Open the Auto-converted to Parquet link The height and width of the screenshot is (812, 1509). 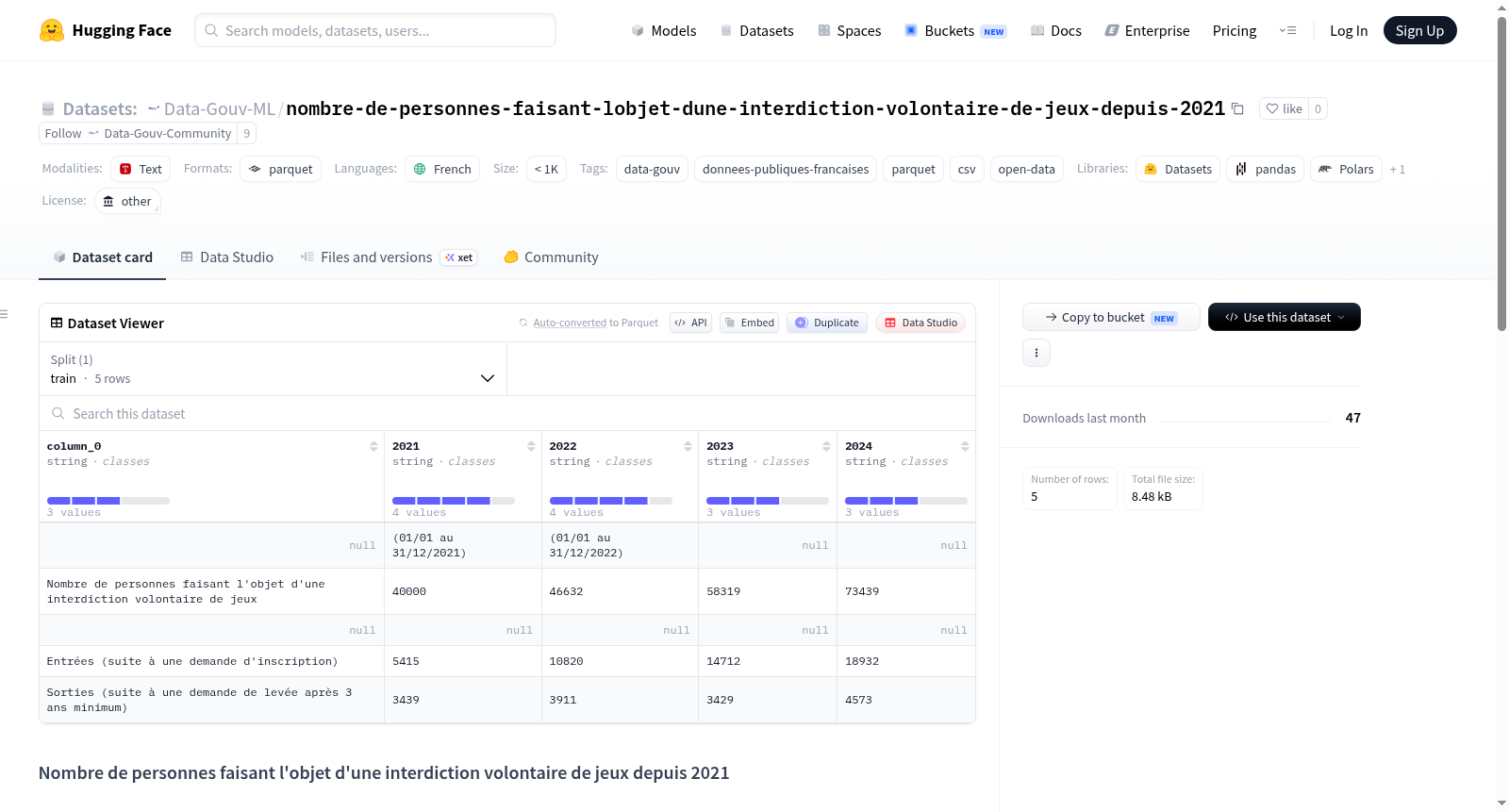pyautogui.click(x=570, y=323)
